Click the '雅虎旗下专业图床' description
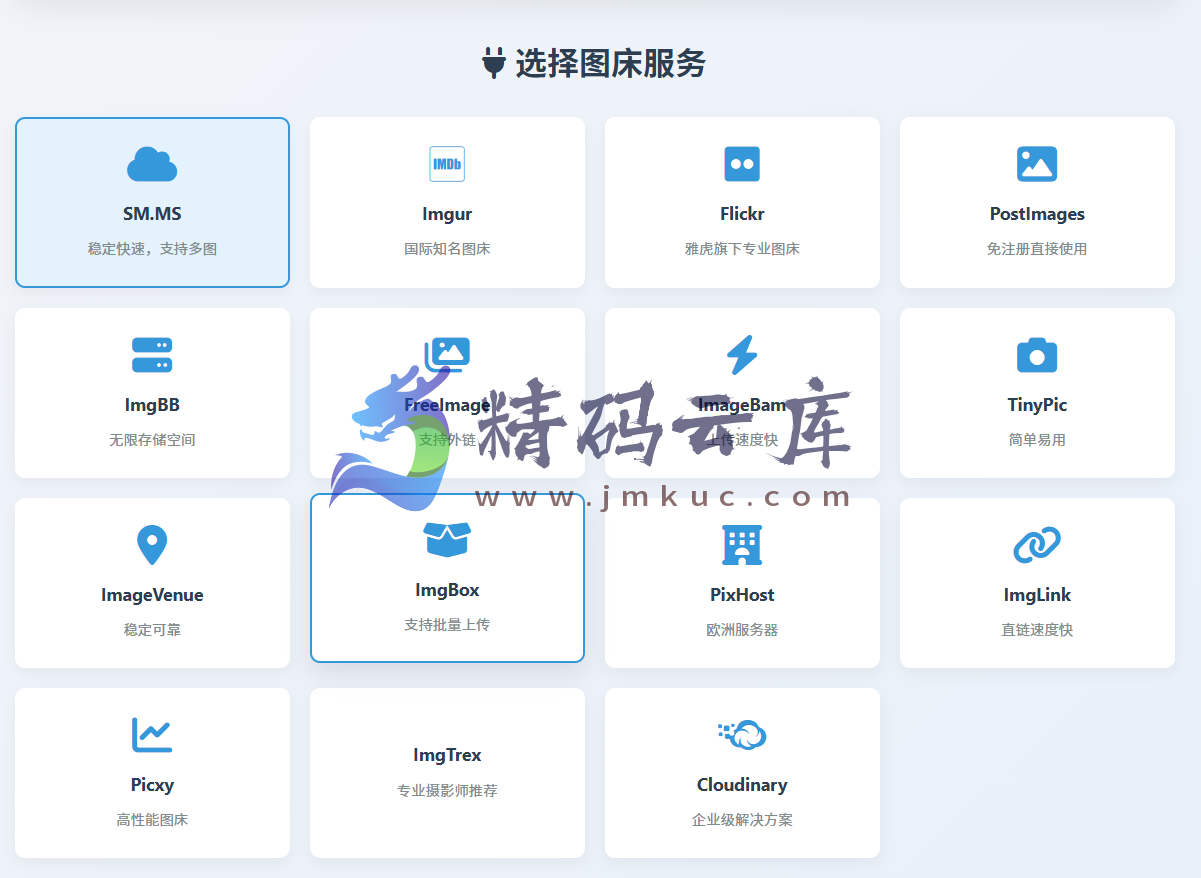This screenshot has height=878, width=1201. [x=742, y=249]
